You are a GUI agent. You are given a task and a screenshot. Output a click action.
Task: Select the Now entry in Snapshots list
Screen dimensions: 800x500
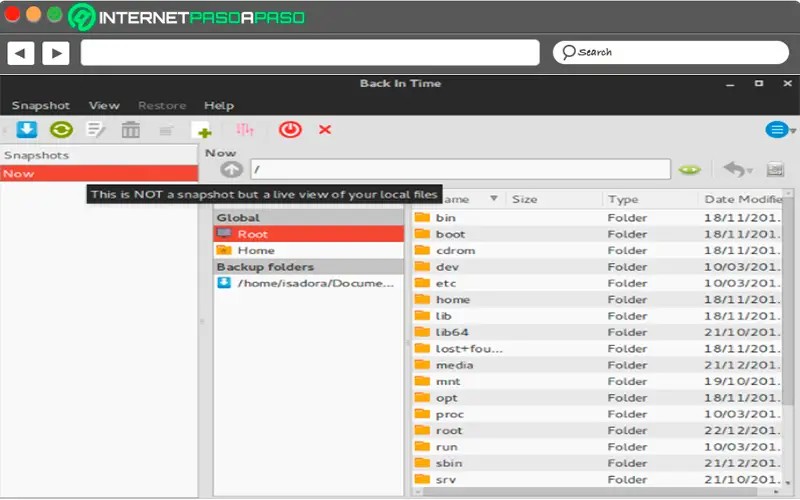pyautogui.click(x=99, y=173)
